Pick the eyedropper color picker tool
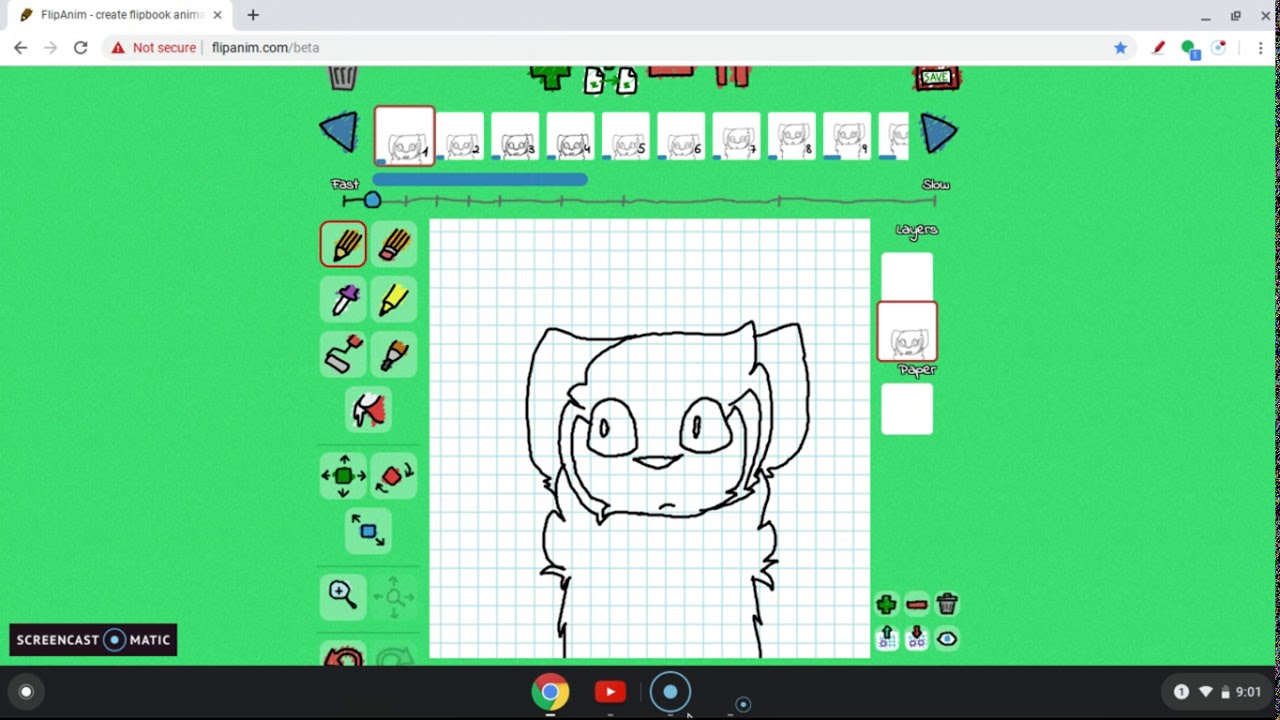The image size is (1280, 720). pos(343,299)
